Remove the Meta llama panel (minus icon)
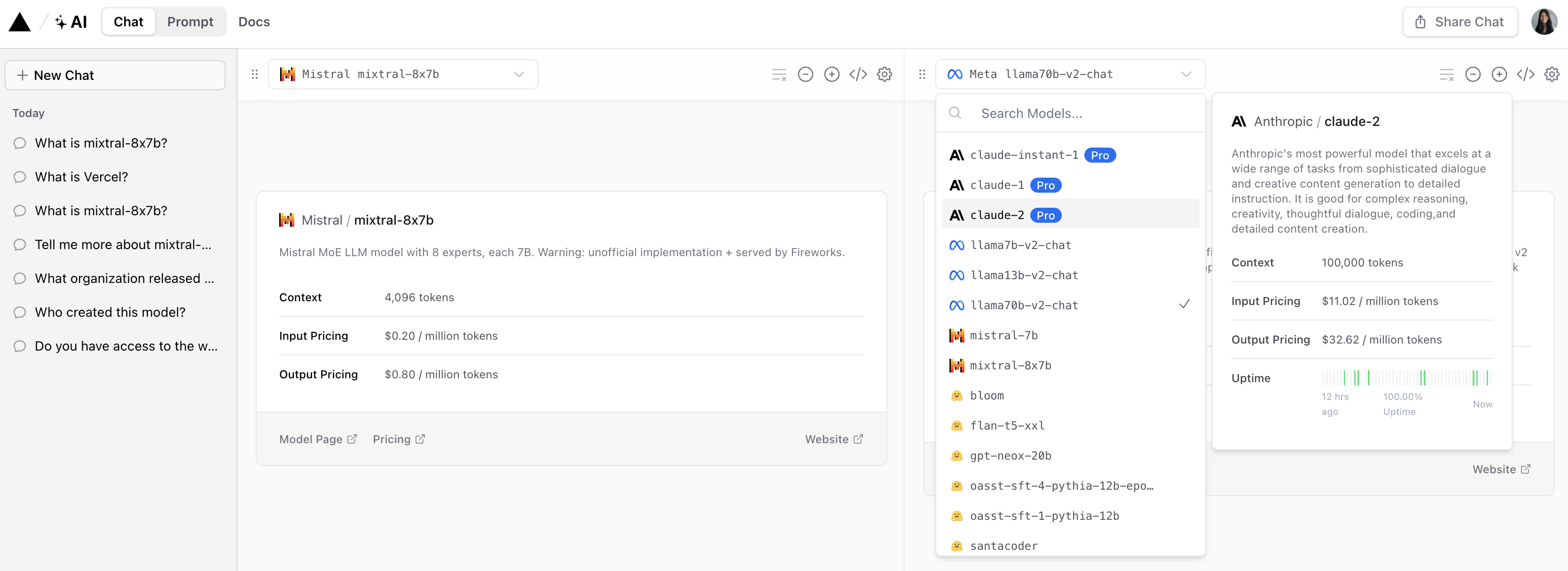The width and height of the screenshot is (1568, 571). point(1473,74)
